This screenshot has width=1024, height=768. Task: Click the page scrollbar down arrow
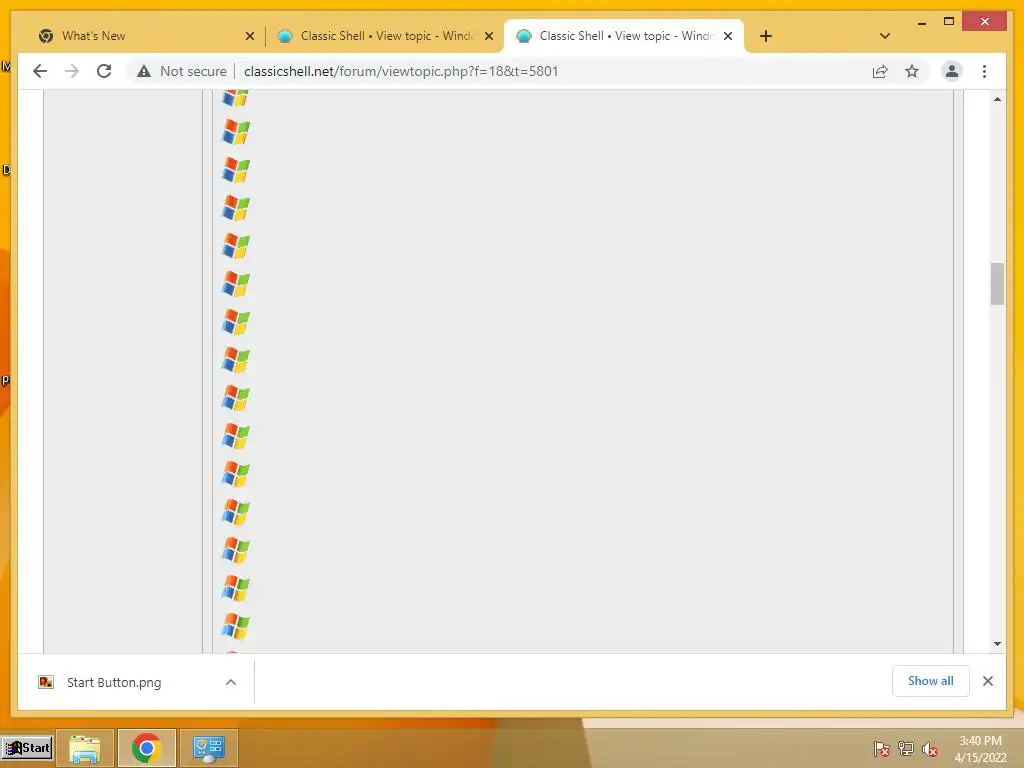(x=997, y=644)
